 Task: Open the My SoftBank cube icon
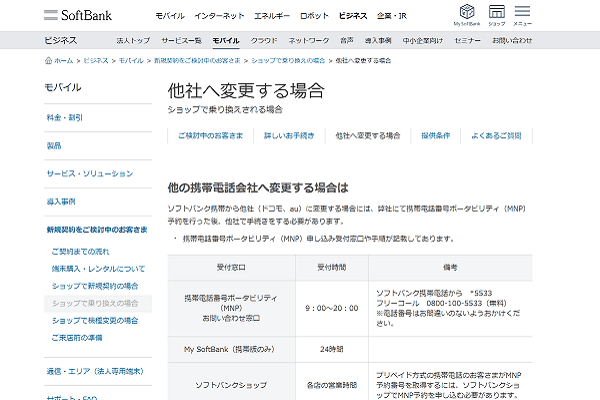tap(467, 12)
